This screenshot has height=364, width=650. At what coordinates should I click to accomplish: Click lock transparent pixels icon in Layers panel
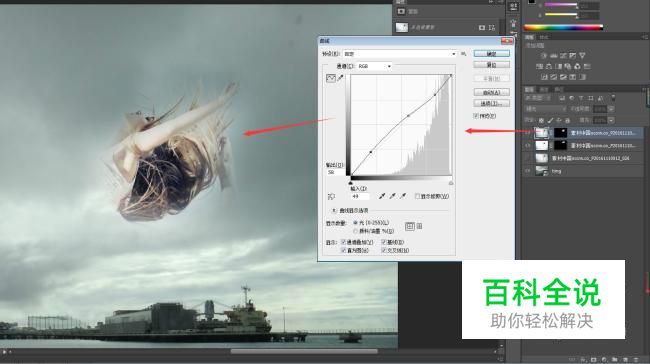[x=541, y=120]
